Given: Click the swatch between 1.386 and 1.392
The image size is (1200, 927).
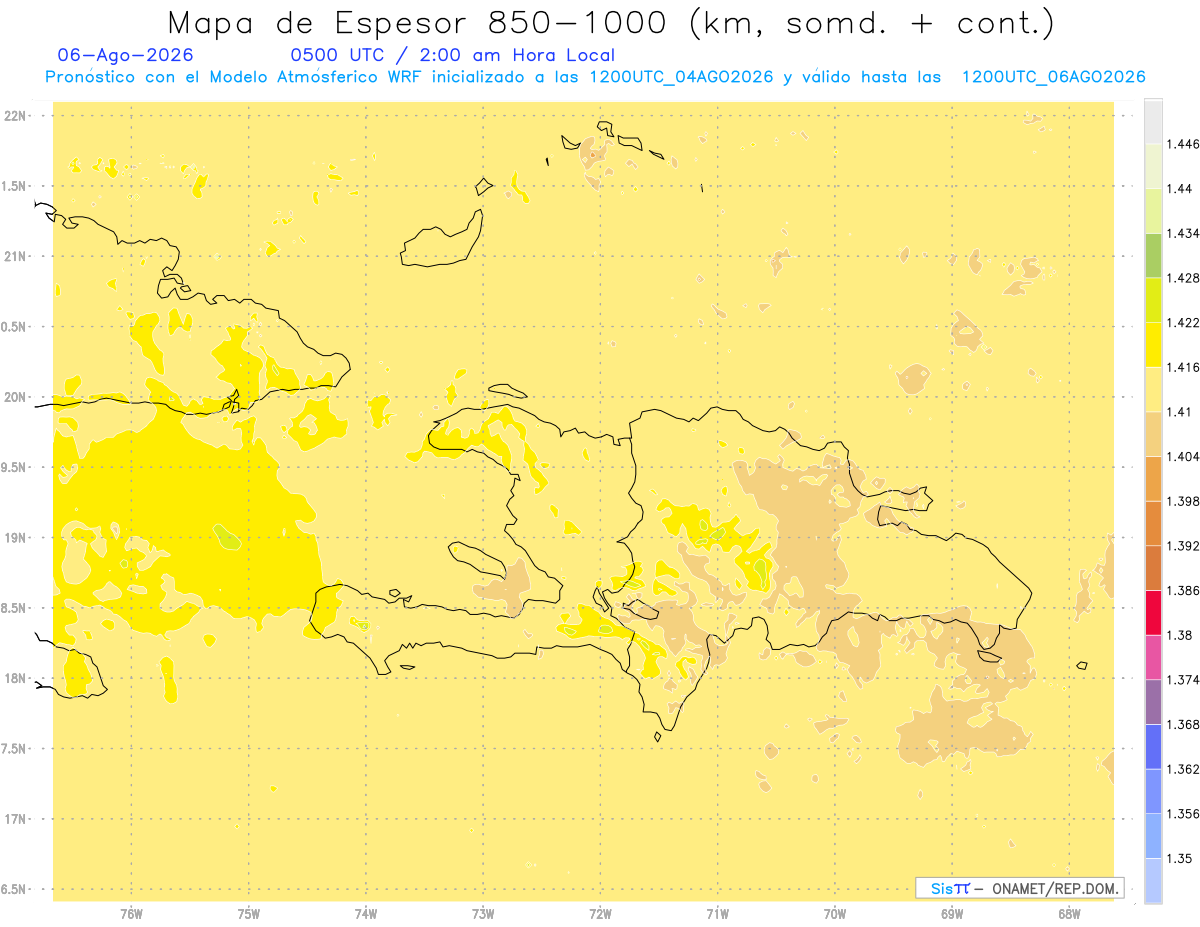Looking at the screenshot, I should (x=1153, y=568).
